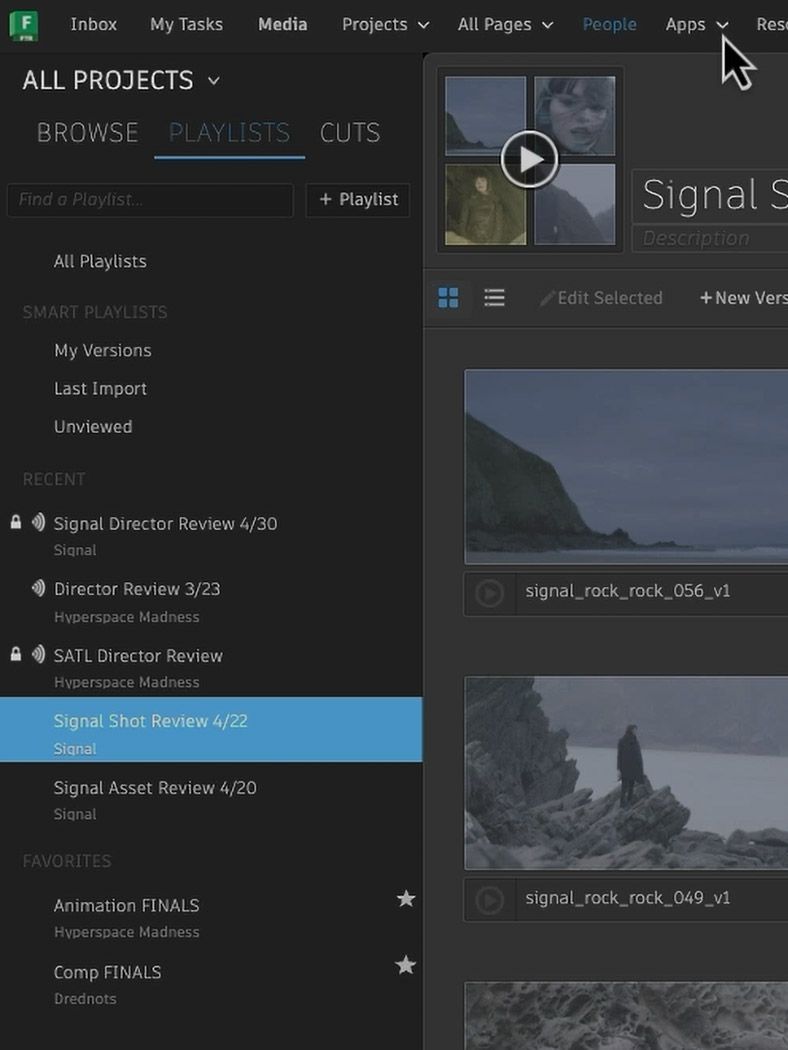This screenshot has width=788, height=1050.
Task: Expand the Projects menu
Action: (386, 25)
